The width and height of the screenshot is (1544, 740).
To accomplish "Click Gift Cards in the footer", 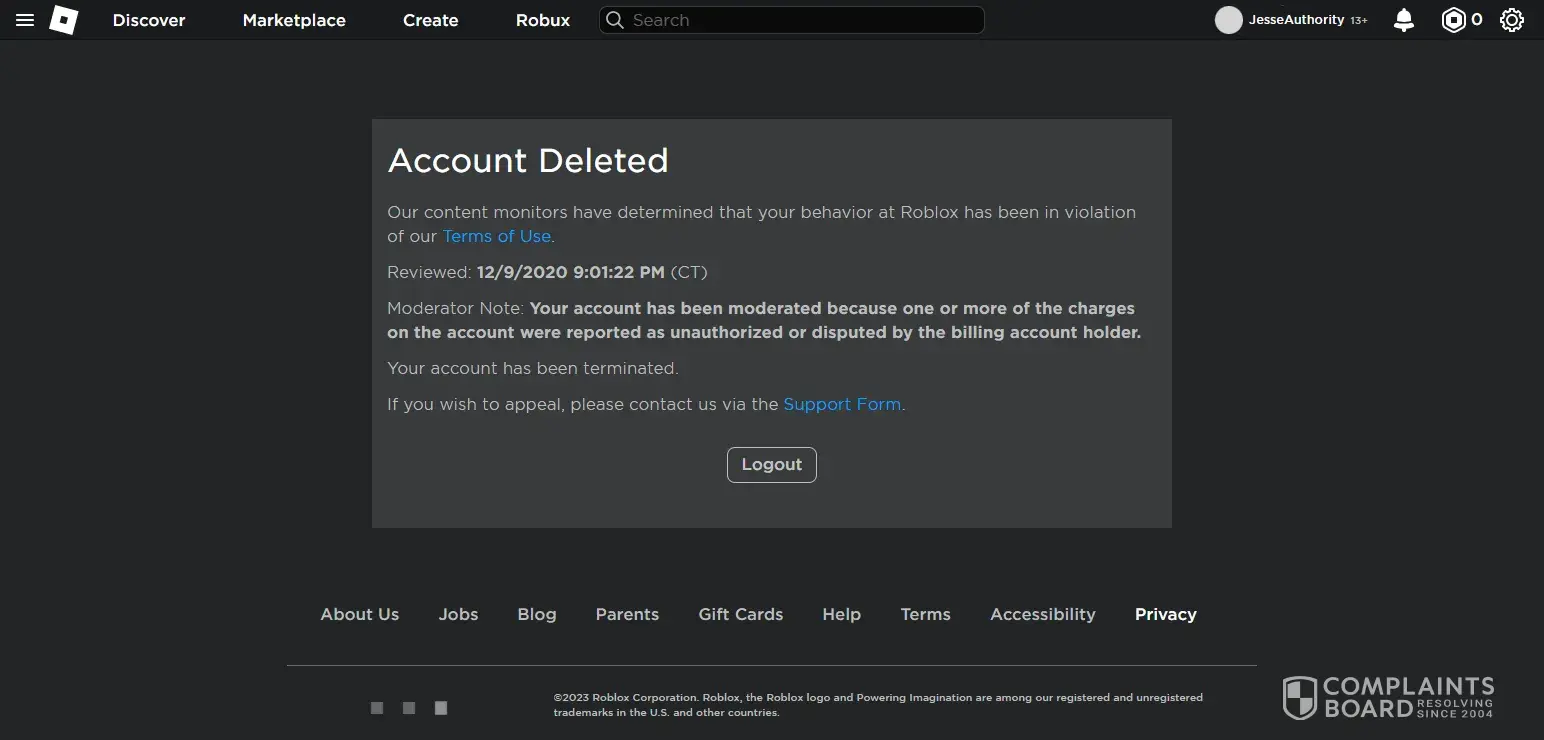I will tap(740, 615).
